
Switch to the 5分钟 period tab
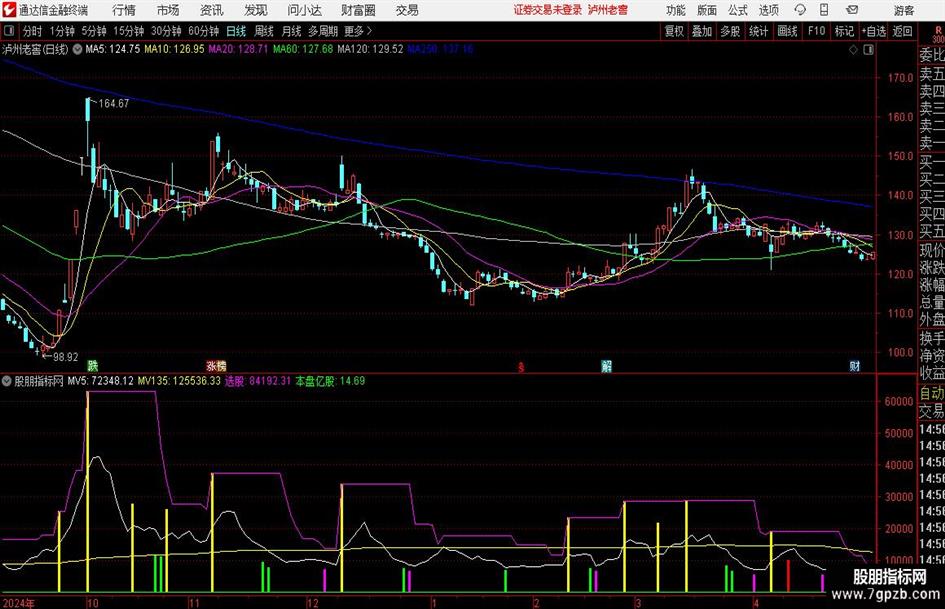[x=93, y=31]
